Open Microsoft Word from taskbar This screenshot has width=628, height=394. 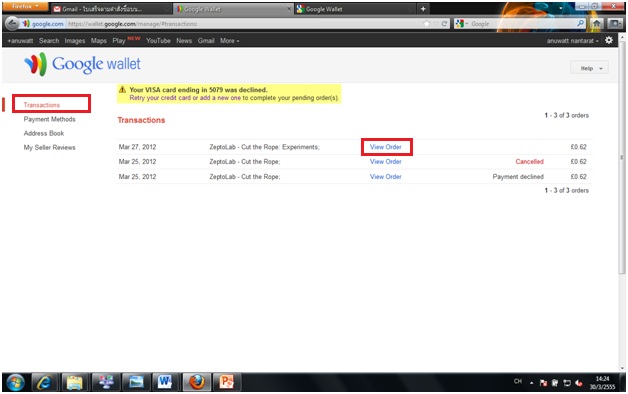[165, 382]
